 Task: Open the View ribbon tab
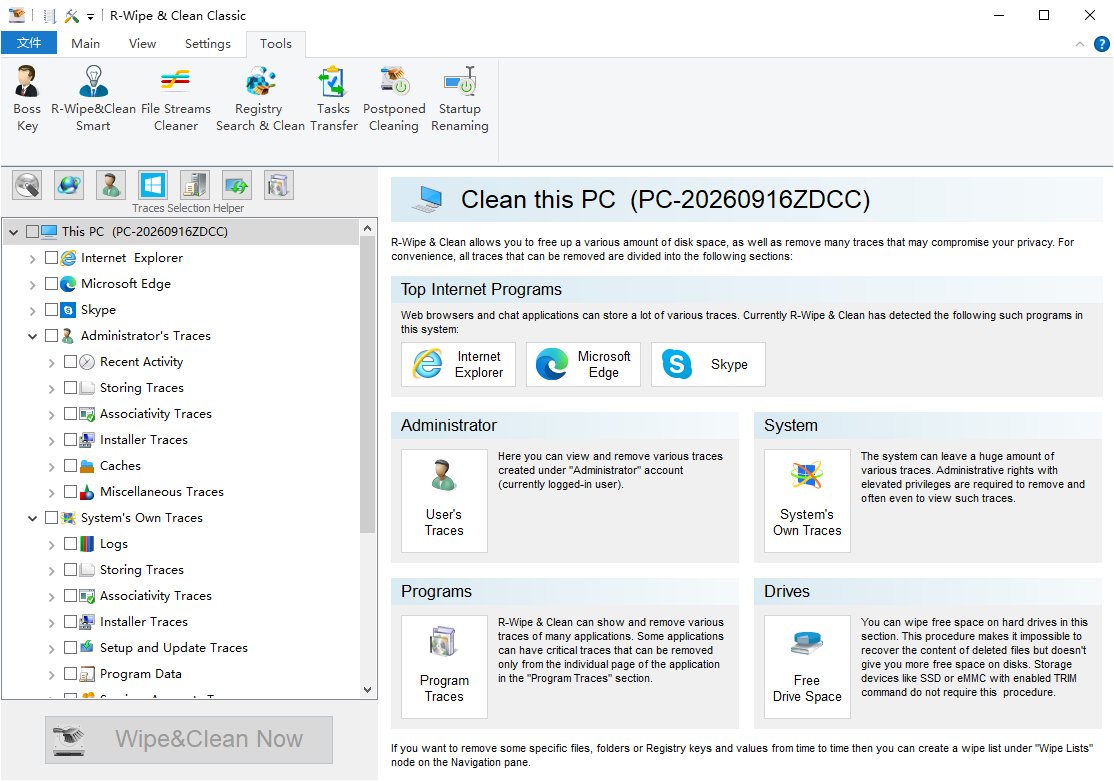142,43
